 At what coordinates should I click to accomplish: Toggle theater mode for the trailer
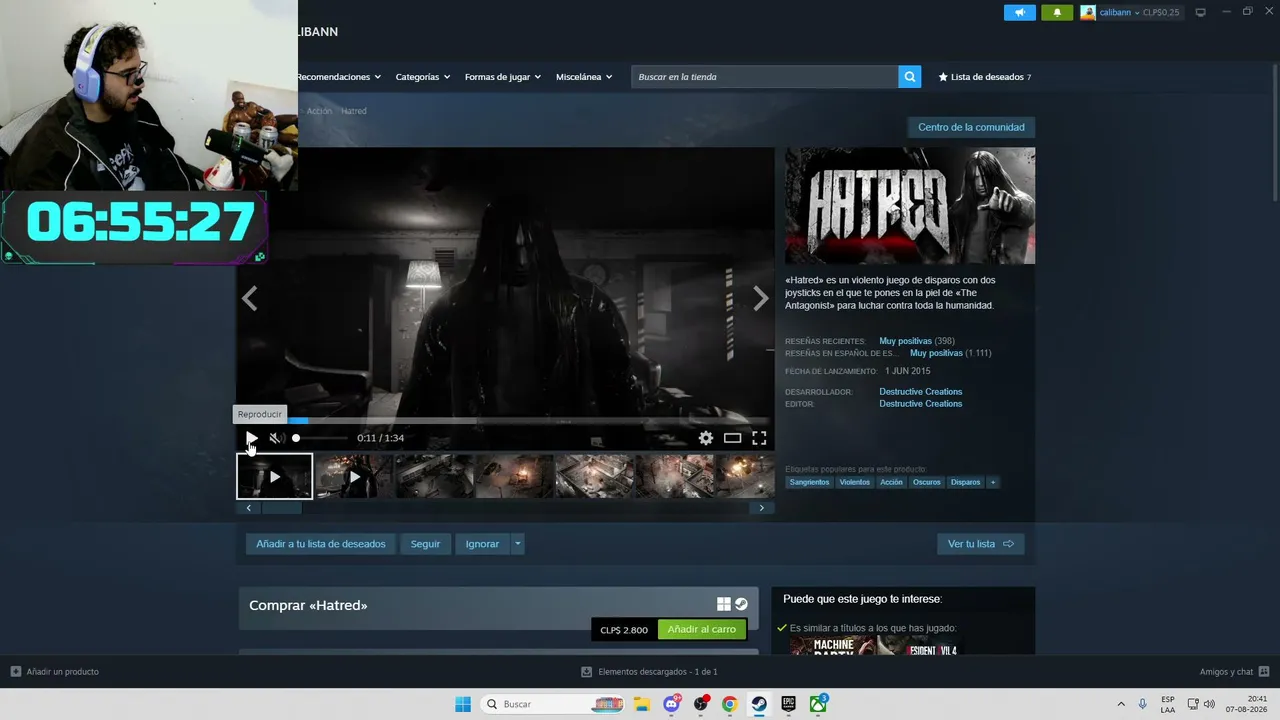pyautogui.click(x=733, y=438)
